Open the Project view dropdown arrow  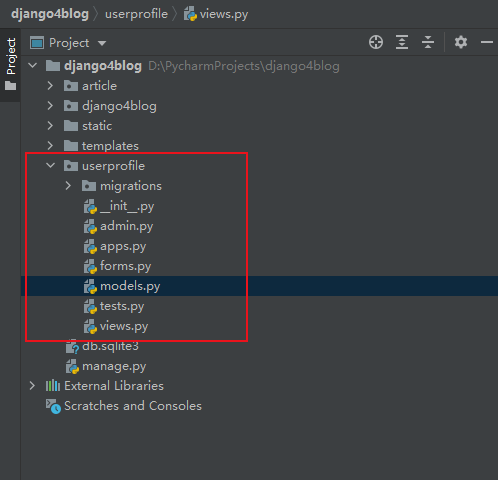click(x=102, y=43)
